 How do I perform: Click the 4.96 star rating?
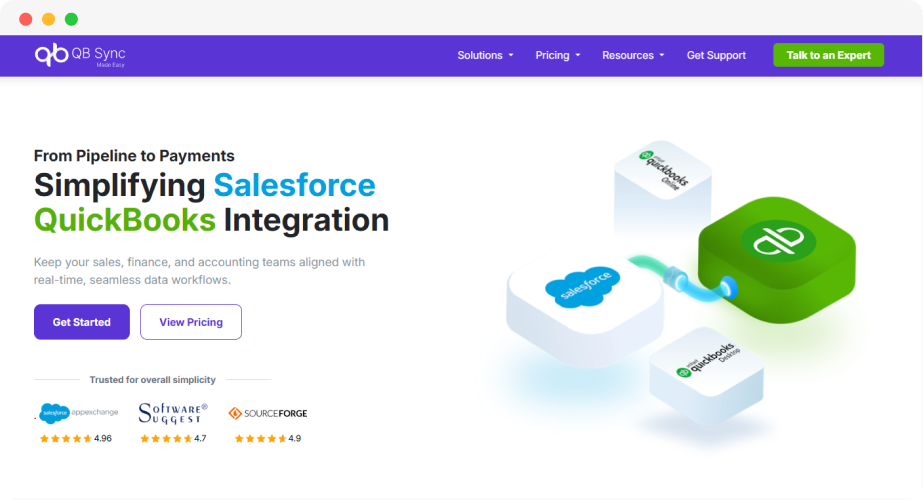(x=75, y=438)
